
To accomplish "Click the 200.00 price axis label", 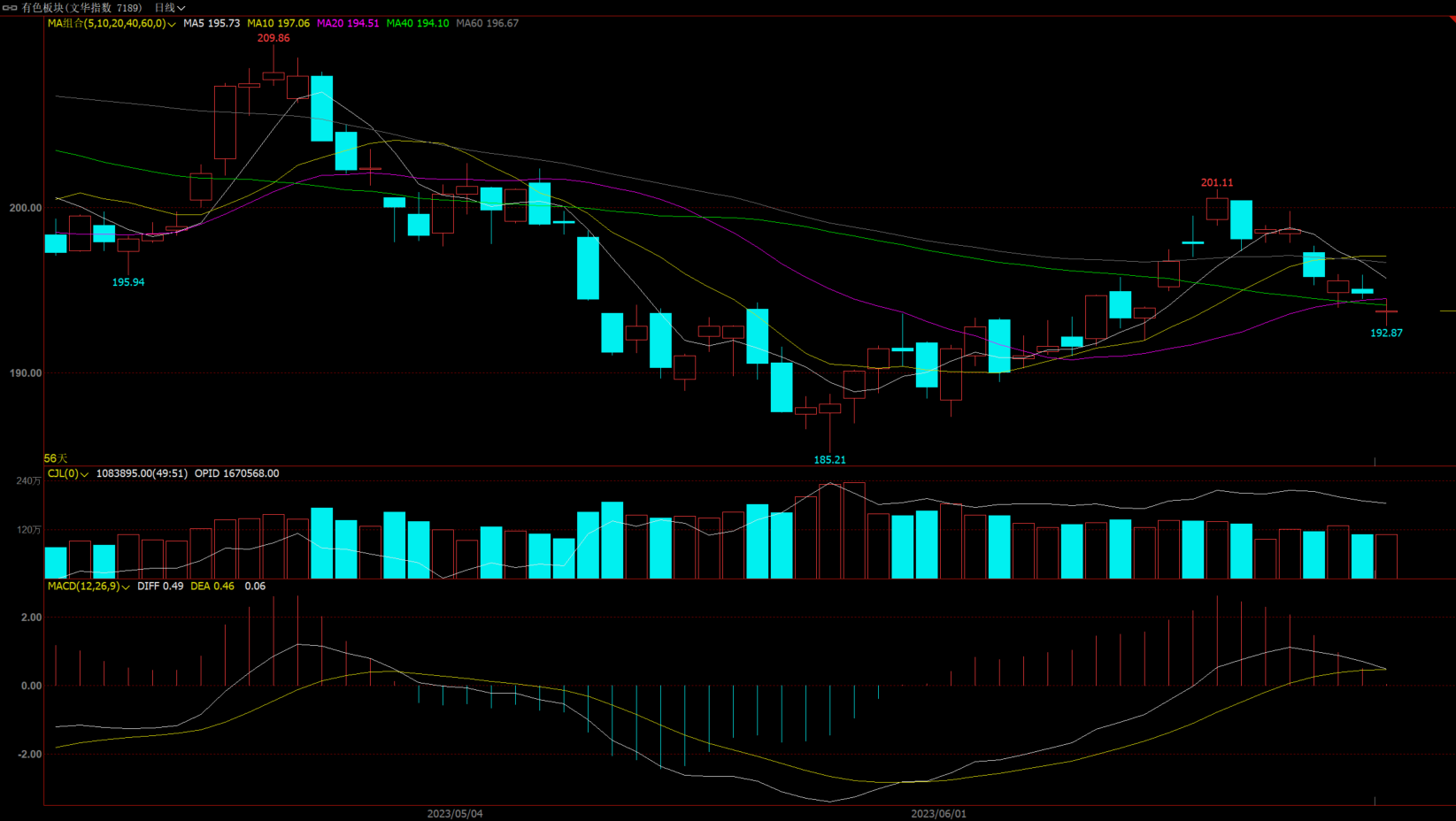I will (x=26, y=209).
